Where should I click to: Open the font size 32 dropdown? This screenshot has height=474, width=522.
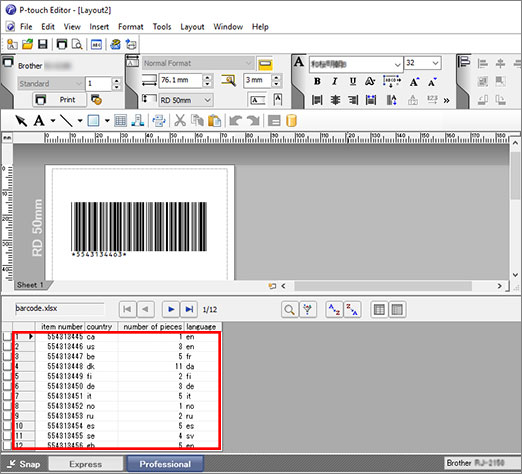435,63
